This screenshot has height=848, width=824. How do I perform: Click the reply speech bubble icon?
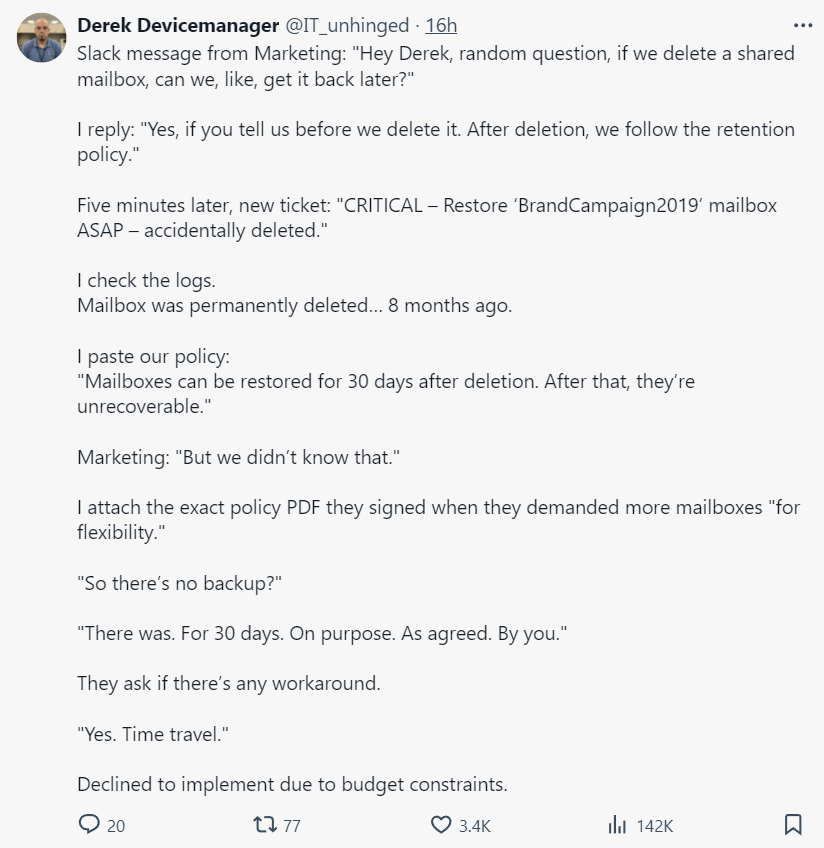pyautogui.click(x=89, y=825)
